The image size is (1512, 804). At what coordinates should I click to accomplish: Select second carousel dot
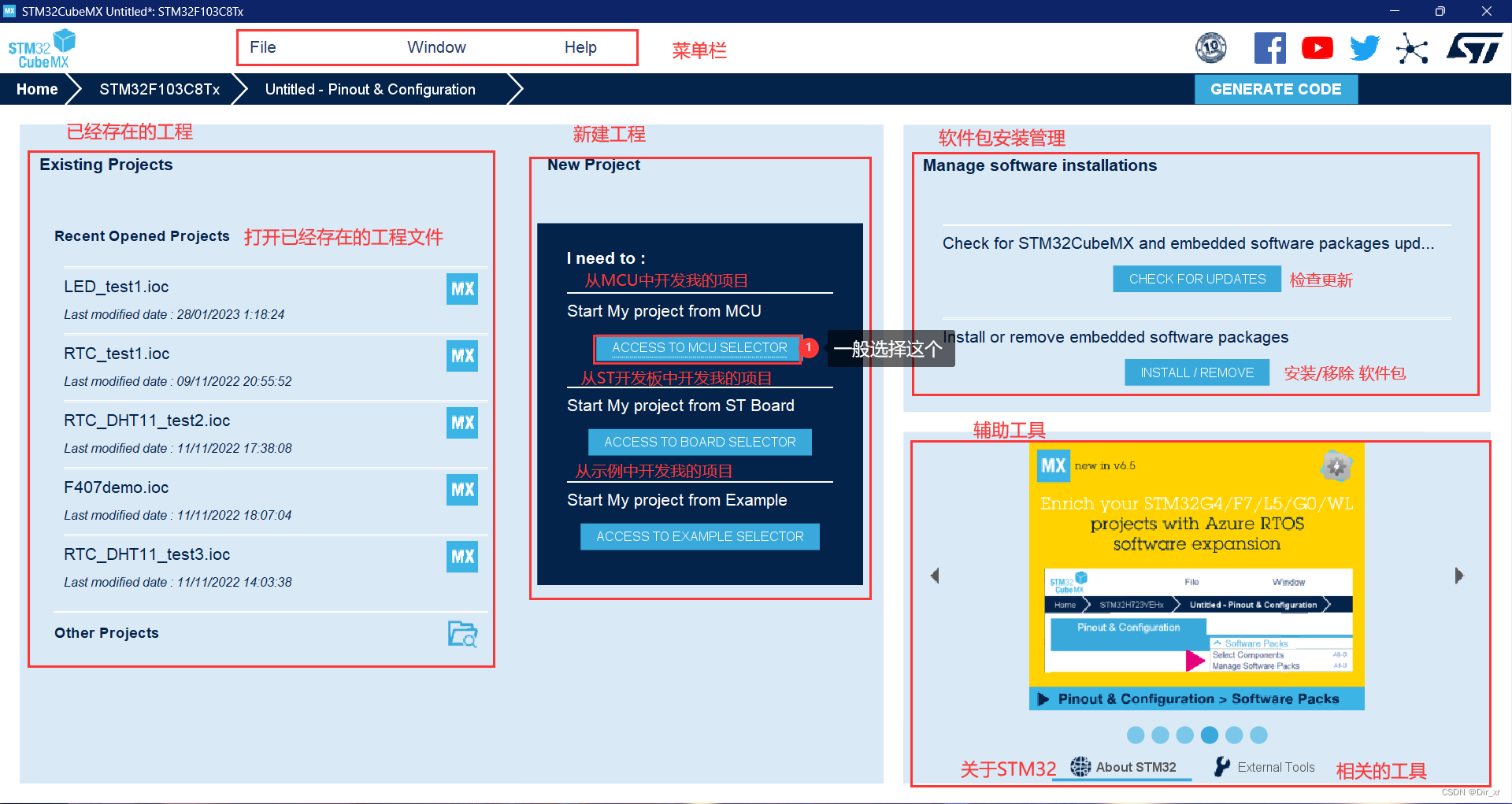[x=1160, y=735]
